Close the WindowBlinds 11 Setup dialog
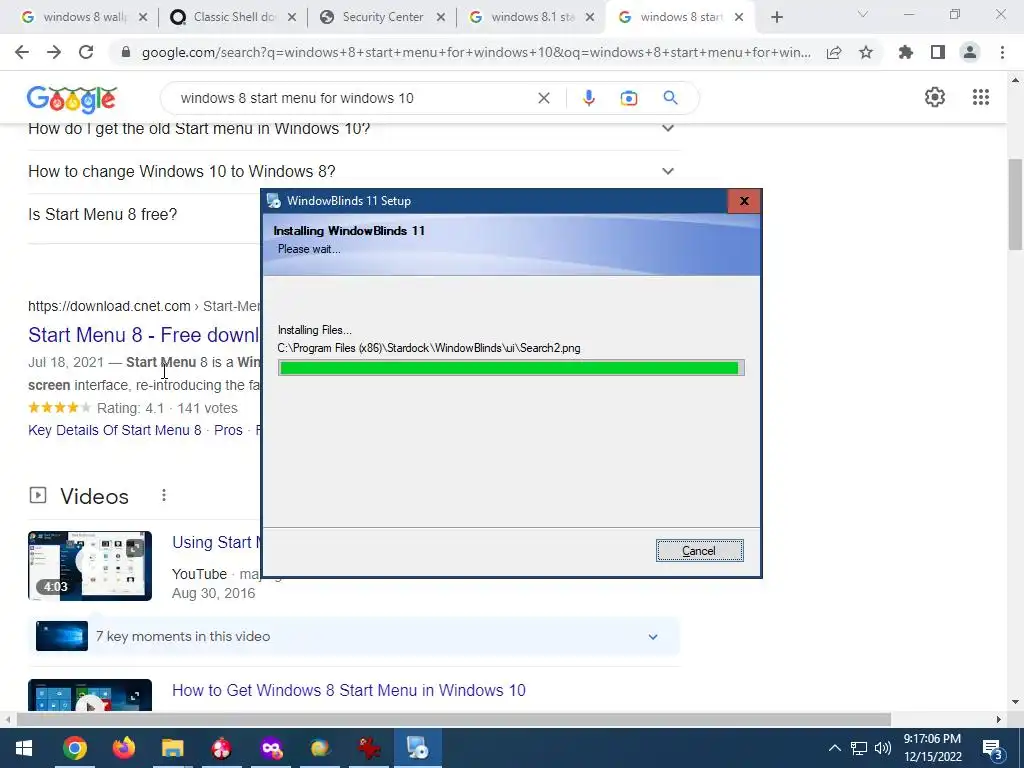Image resolution: width=1024 pixels, height=768 pixels. click(744, 201)
